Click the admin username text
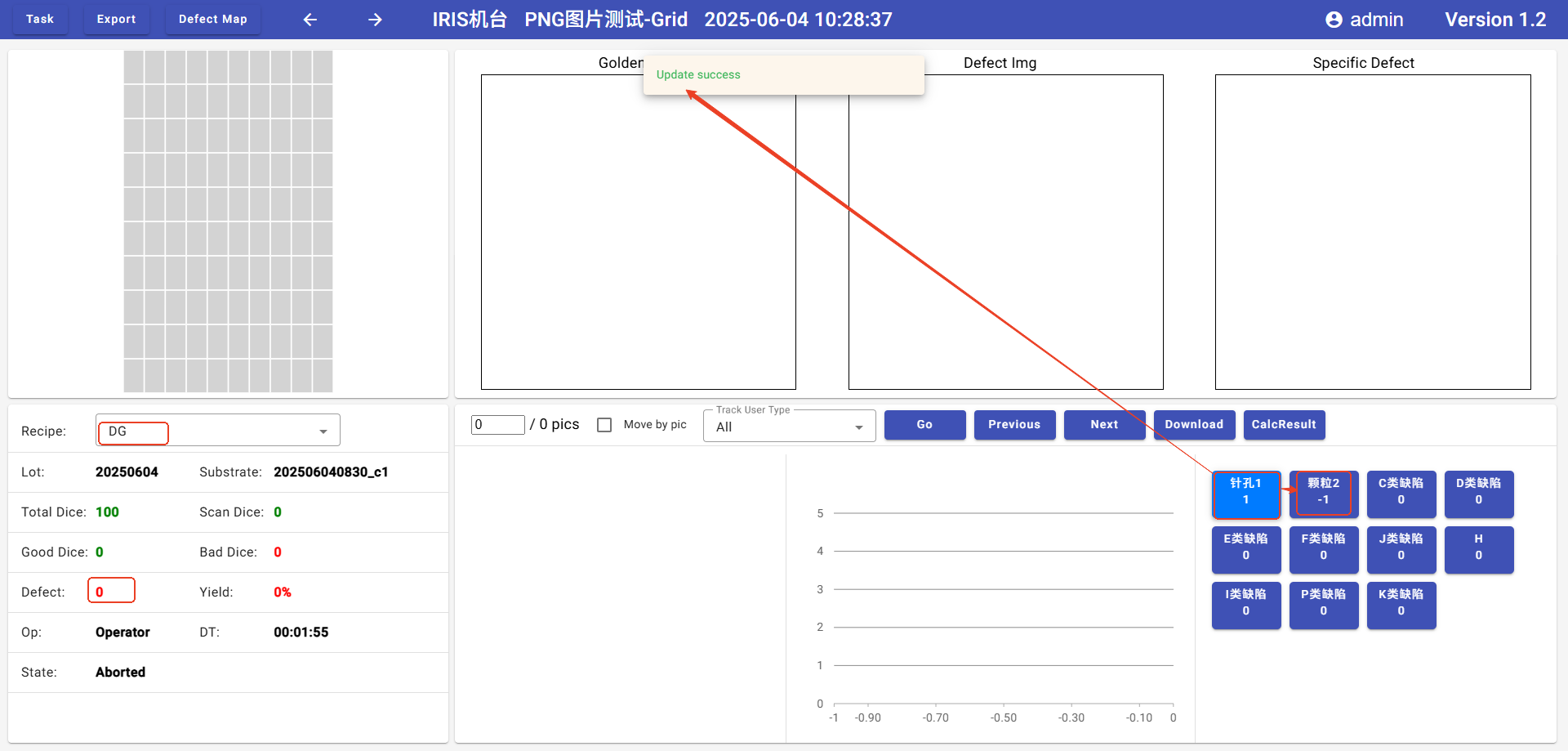 (1377, 20)
